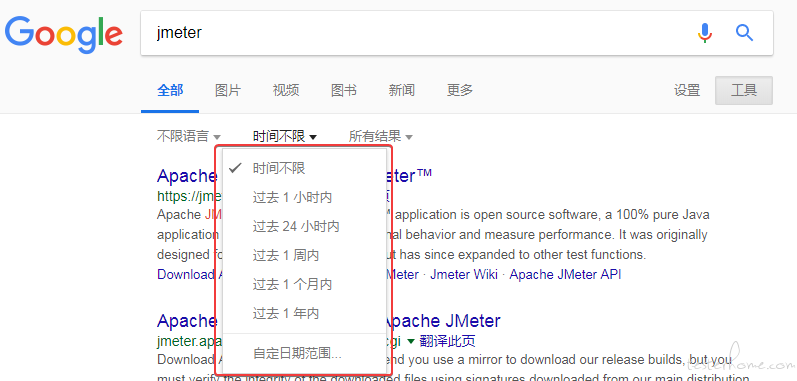This screenshot has height=381, width=797.
Task: Start voice search with microphone icon
Action: click(x=704, y=33)
